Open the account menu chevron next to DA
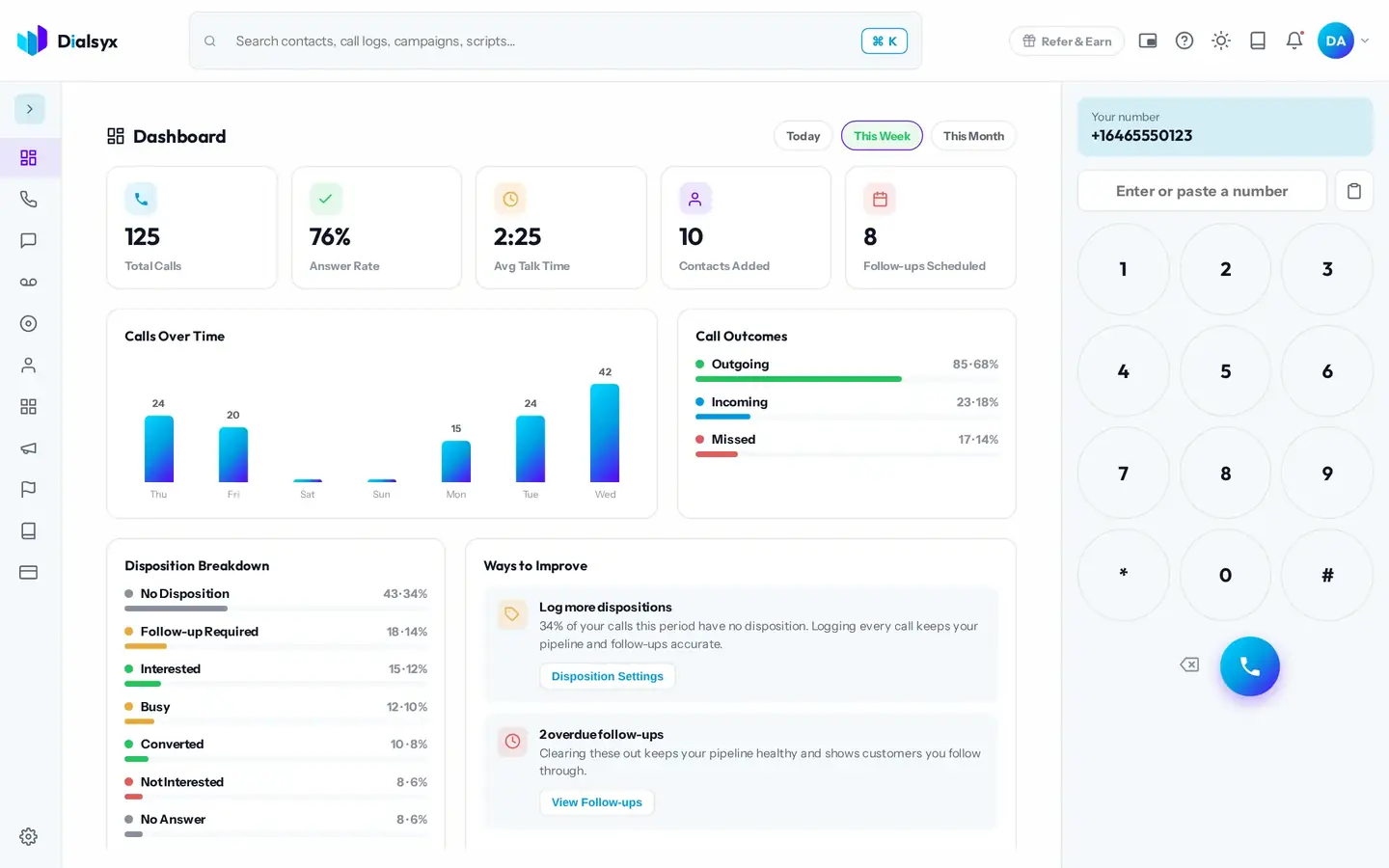Viewport: 1389px width, 868px height. (1365, 41)
